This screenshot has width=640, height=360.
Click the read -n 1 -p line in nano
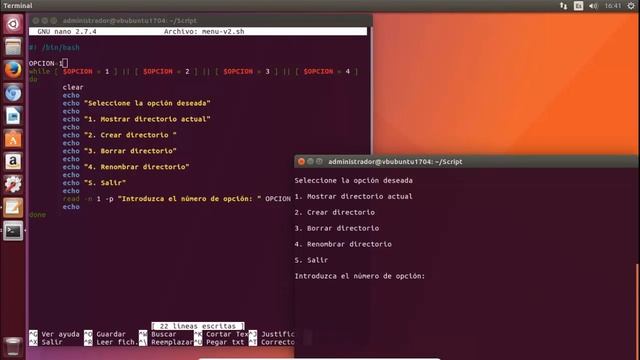pos(177,199)
